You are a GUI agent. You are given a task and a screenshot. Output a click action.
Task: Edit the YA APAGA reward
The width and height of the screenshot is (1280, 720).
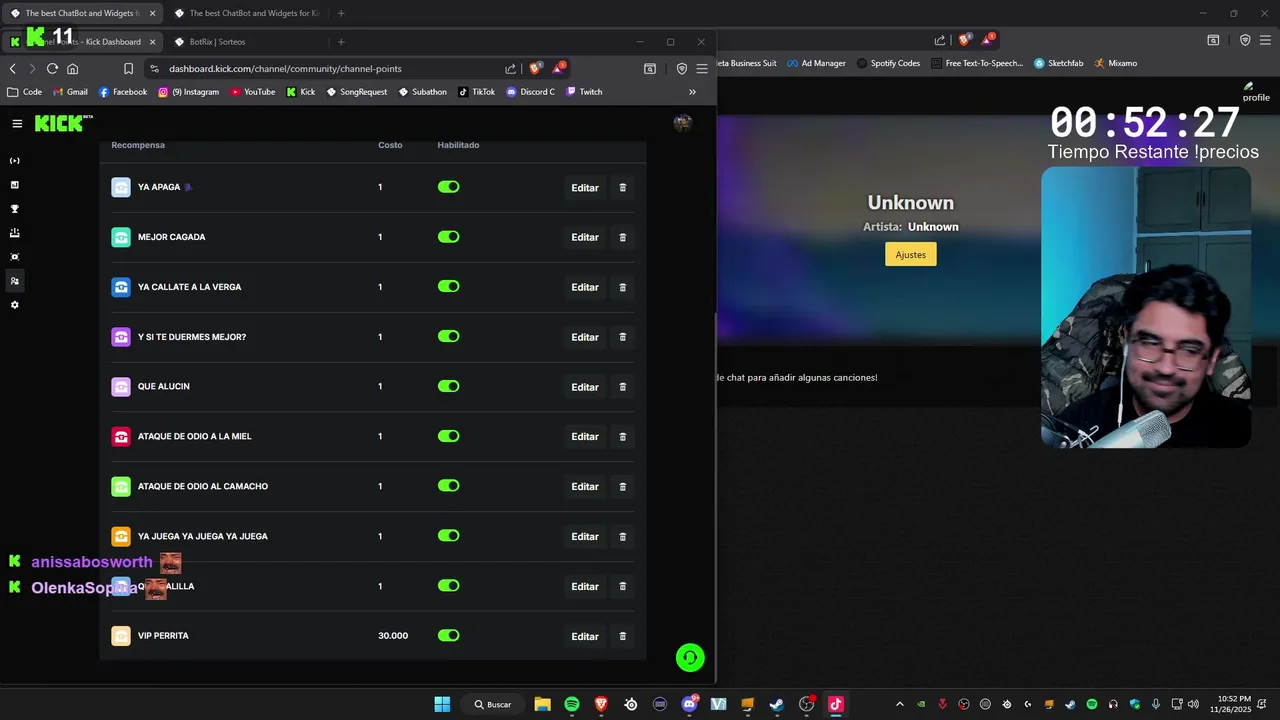tap(585, 188)
